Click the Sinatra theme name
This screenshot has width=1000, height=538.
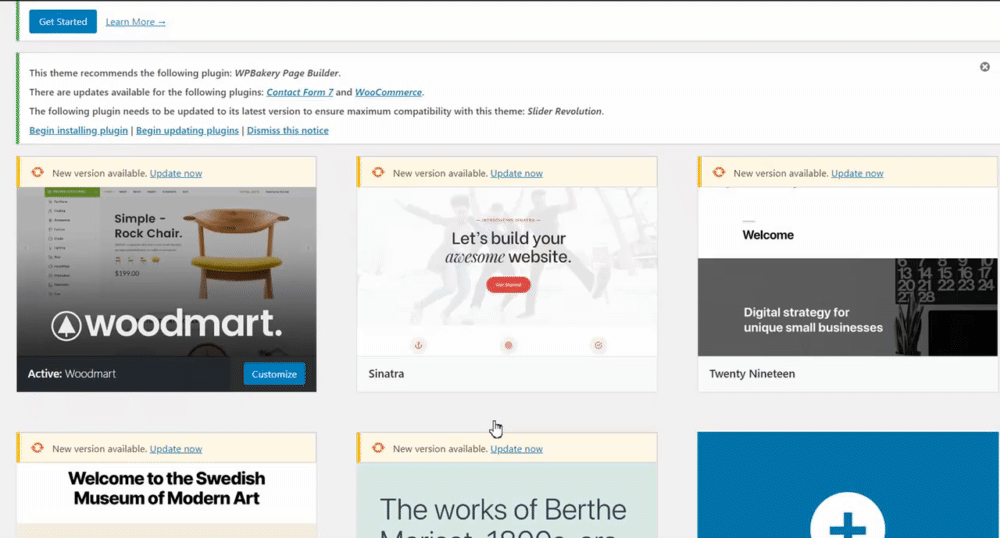pos(386,374)
